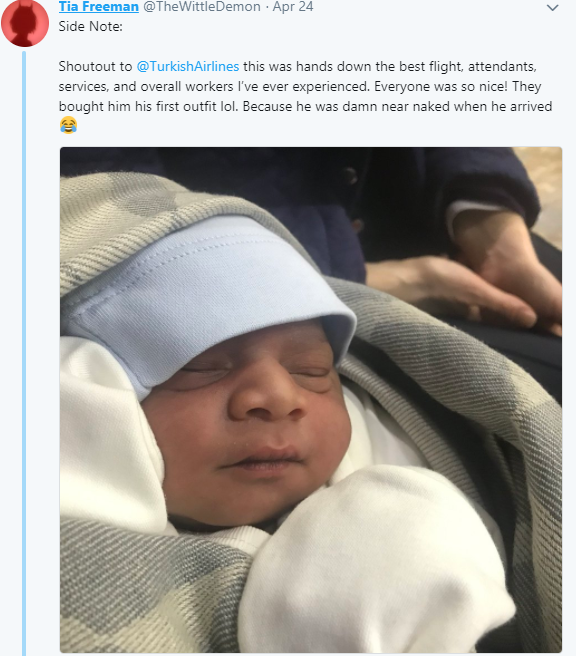576x656 pixels.
Task: Click the "Shoutout to" text
Action: [x=95, y=67]
